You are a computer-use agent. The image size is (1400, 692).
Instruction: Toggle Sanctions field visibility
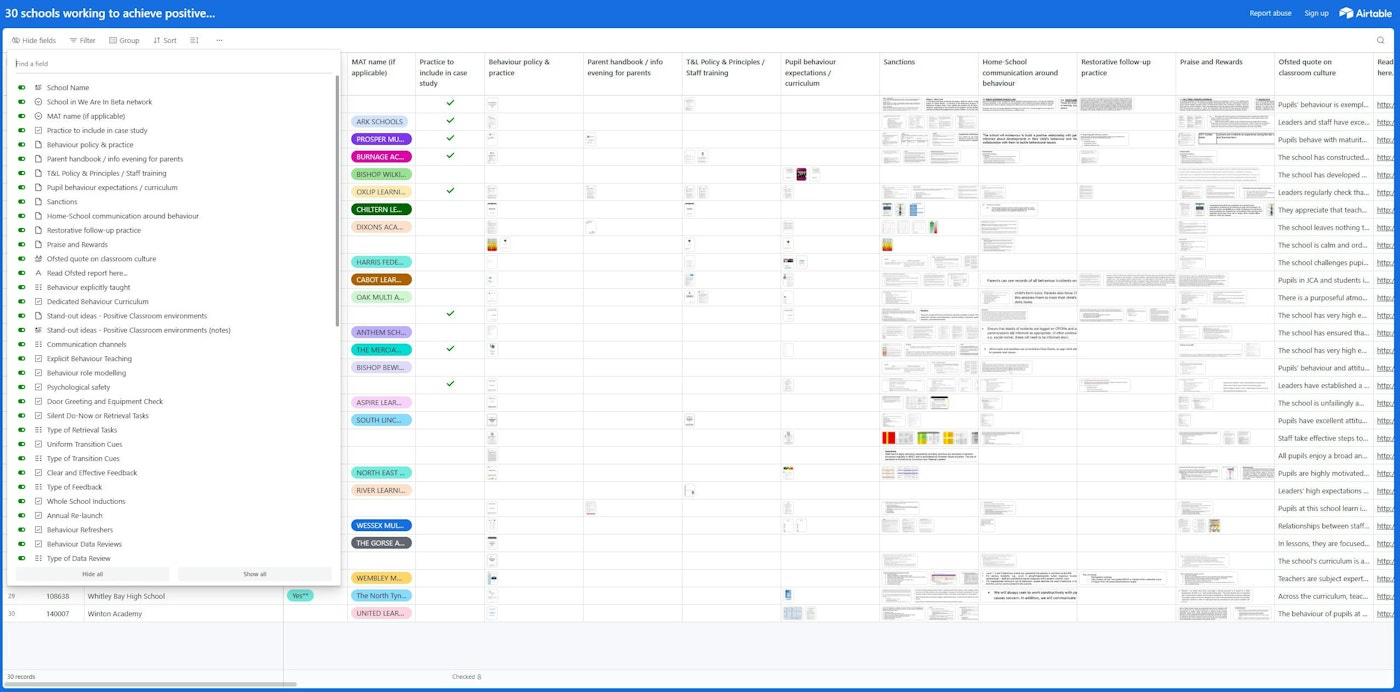pos(22,202)
